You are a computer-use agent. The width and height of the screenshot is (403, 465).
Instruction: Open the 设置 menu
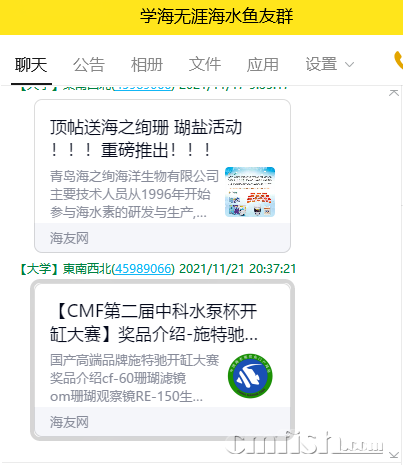(x=321, y=64)
